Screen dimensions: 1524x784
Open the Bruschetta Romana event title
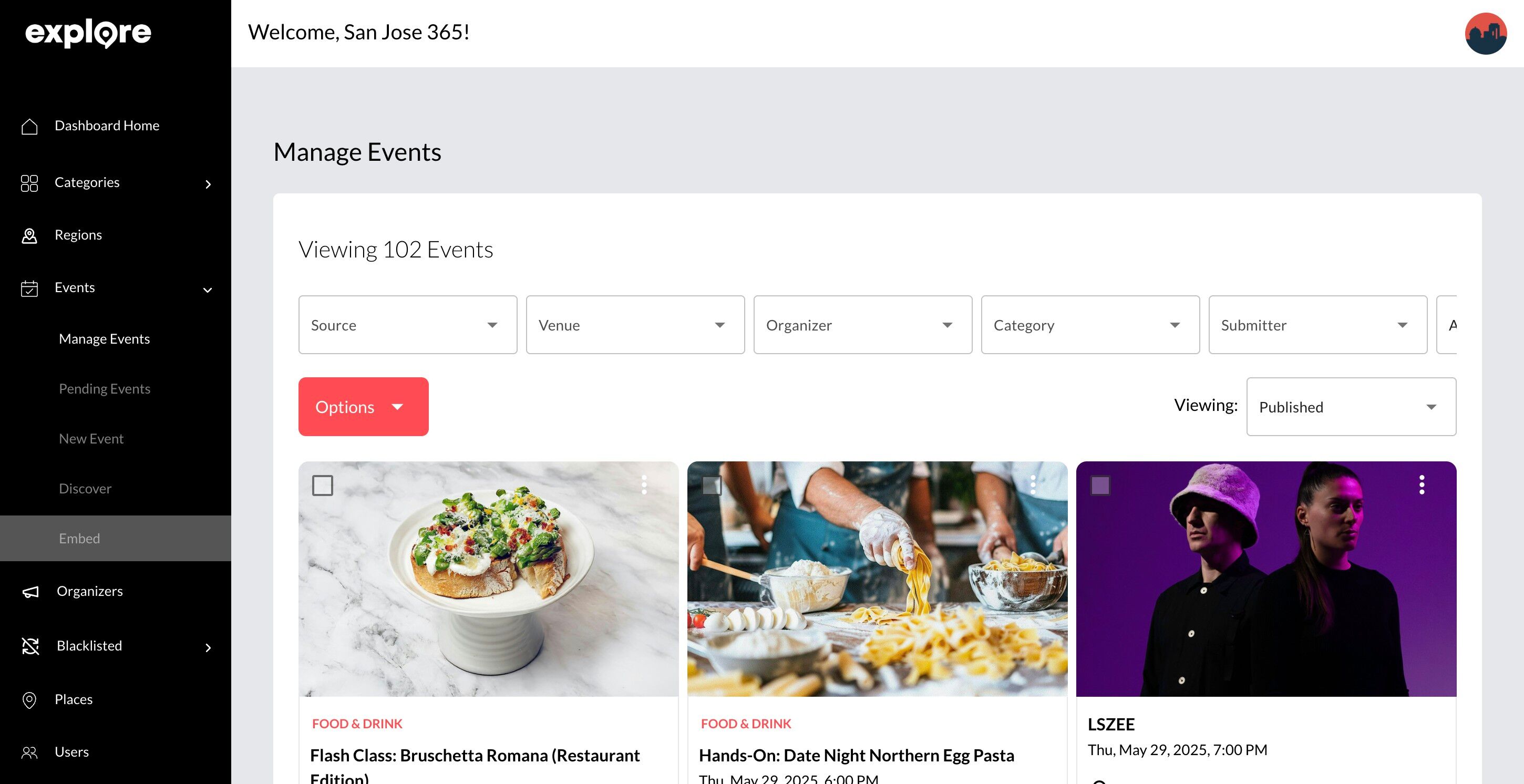pyautogui.click(x=475, y=756)
